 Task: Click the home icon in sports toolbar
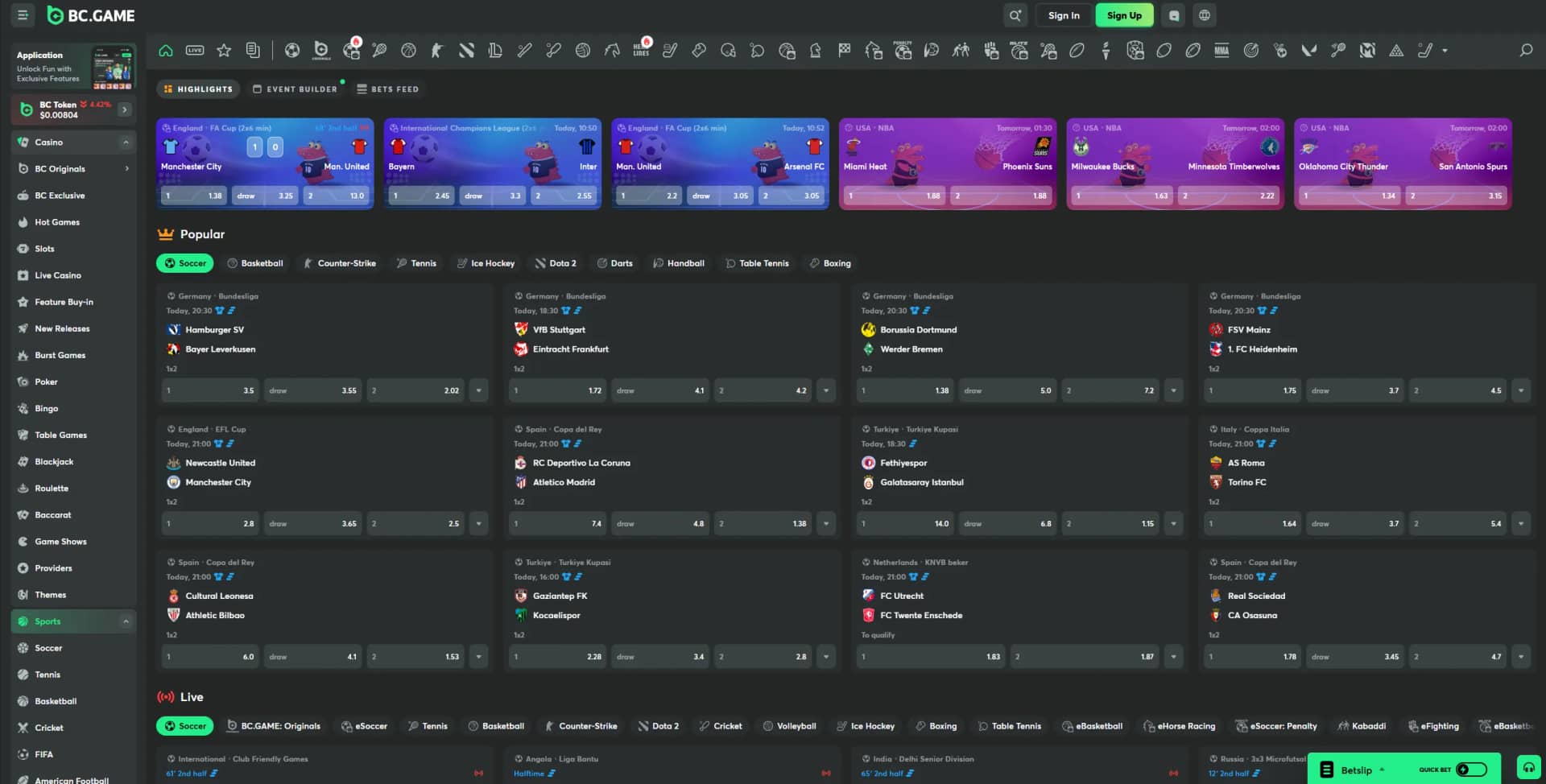coord(166,51)
